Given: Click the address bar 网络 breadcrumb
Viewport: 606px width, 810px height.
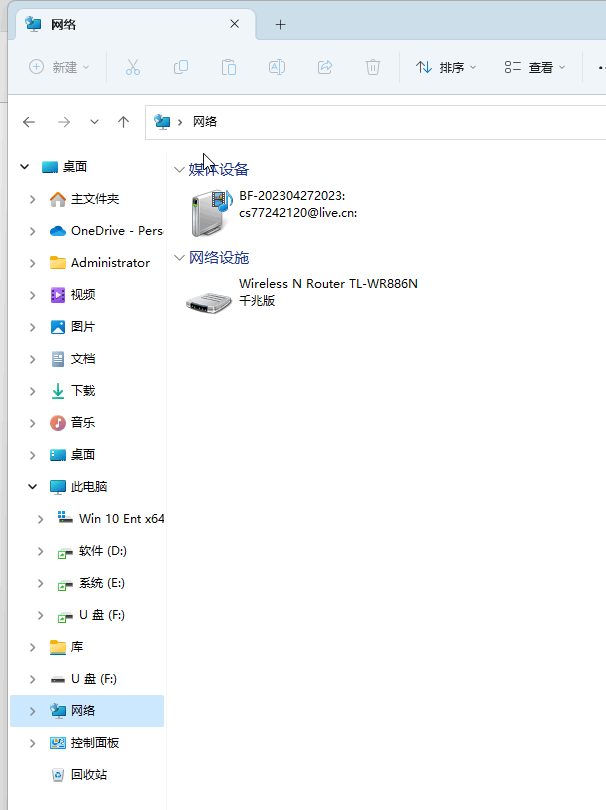Looking at the screenshot, I should point(205,122).
